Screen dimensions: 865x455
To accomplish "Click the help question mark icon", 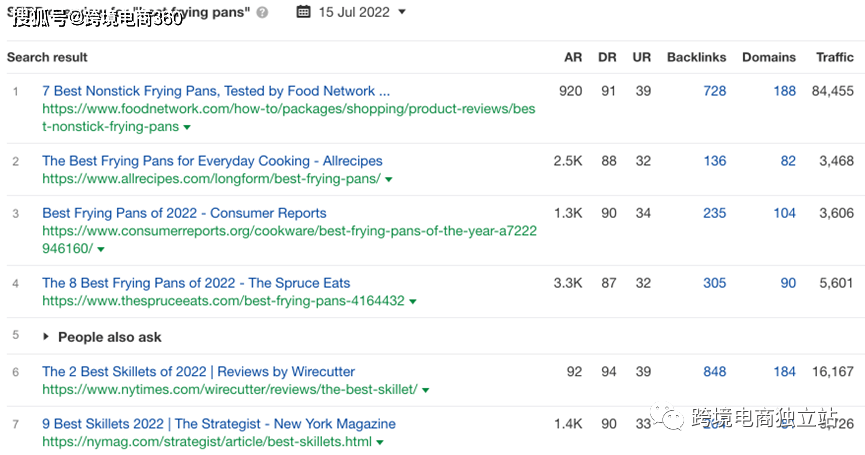I will click(x=263, y=12).
